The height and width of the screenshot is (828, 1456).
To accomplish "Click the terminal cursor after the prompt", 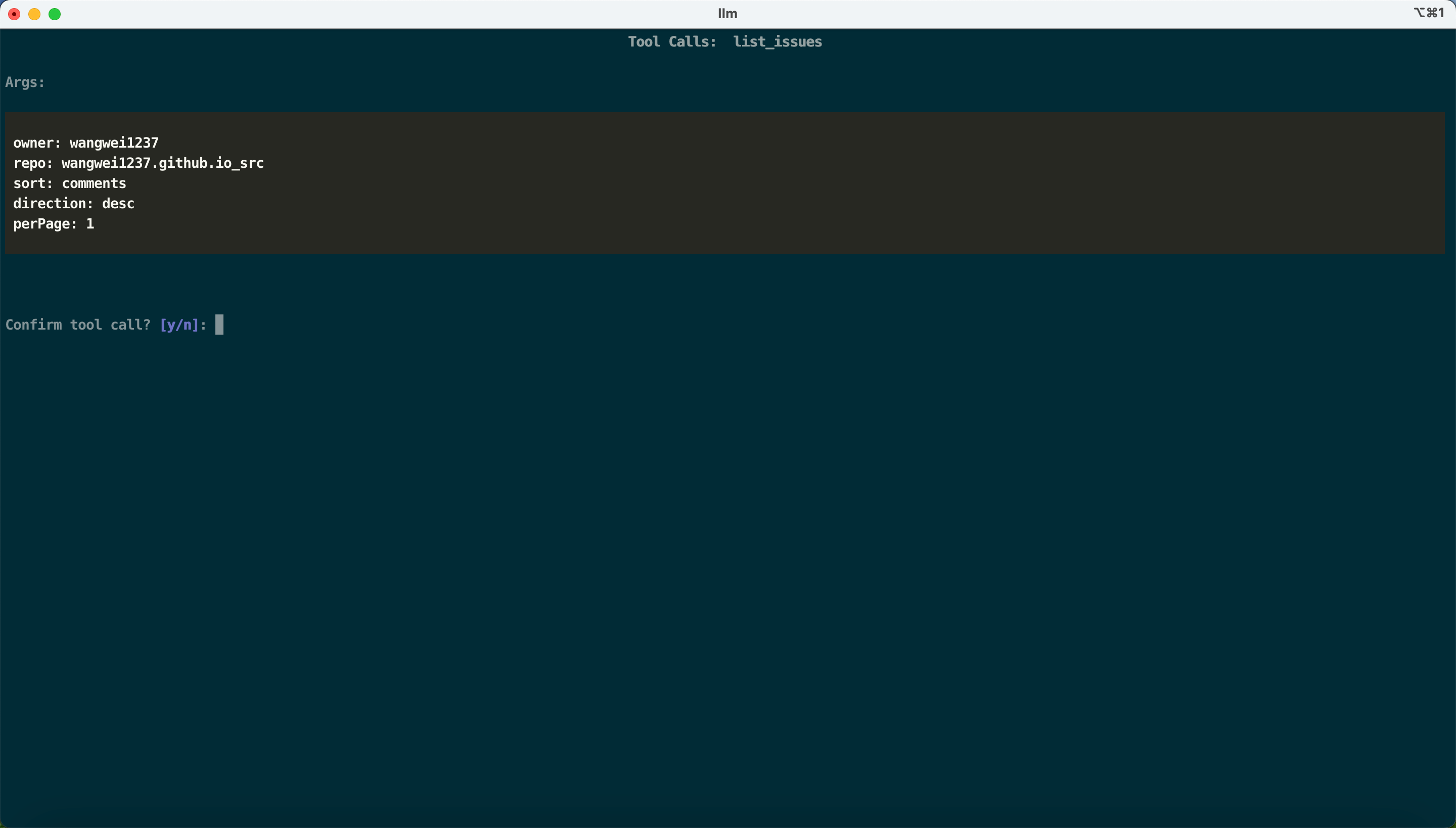I will click(219, 325).
